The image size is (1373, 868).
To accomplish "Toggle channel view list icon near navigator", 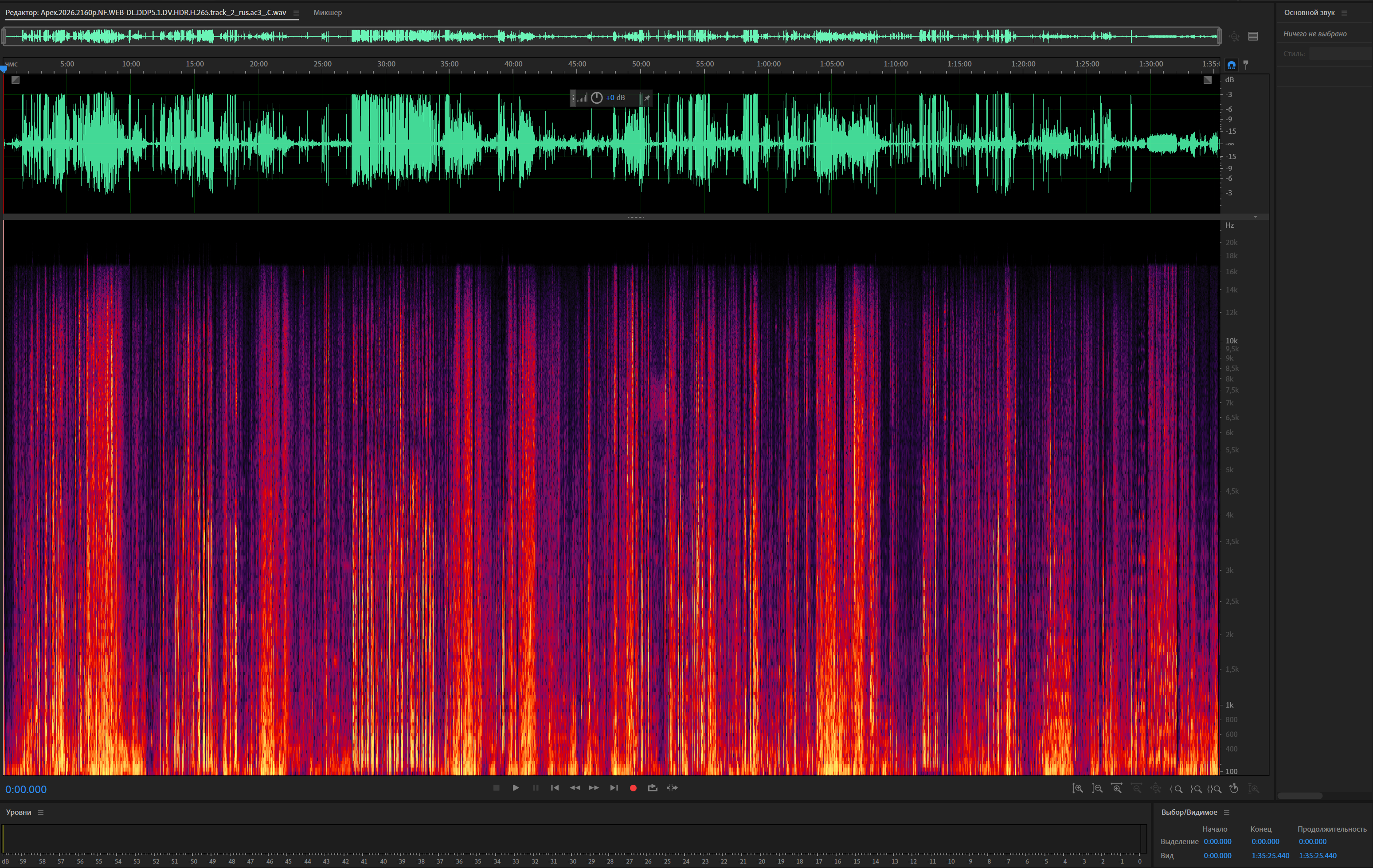I will click(x=1253, y=36).
